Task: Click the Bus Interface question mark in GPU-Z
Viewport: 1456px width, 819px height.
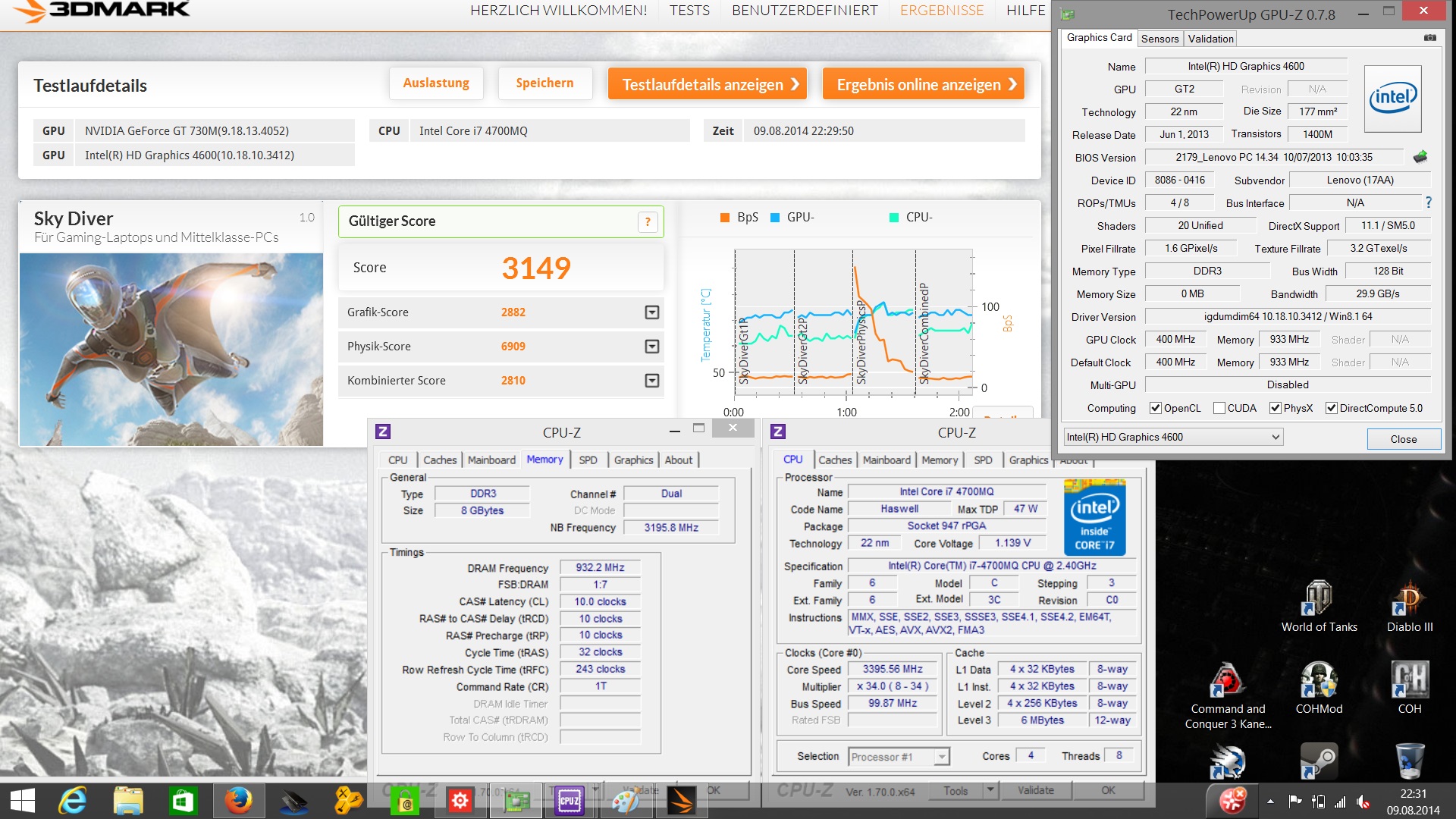Action: 1429,202
